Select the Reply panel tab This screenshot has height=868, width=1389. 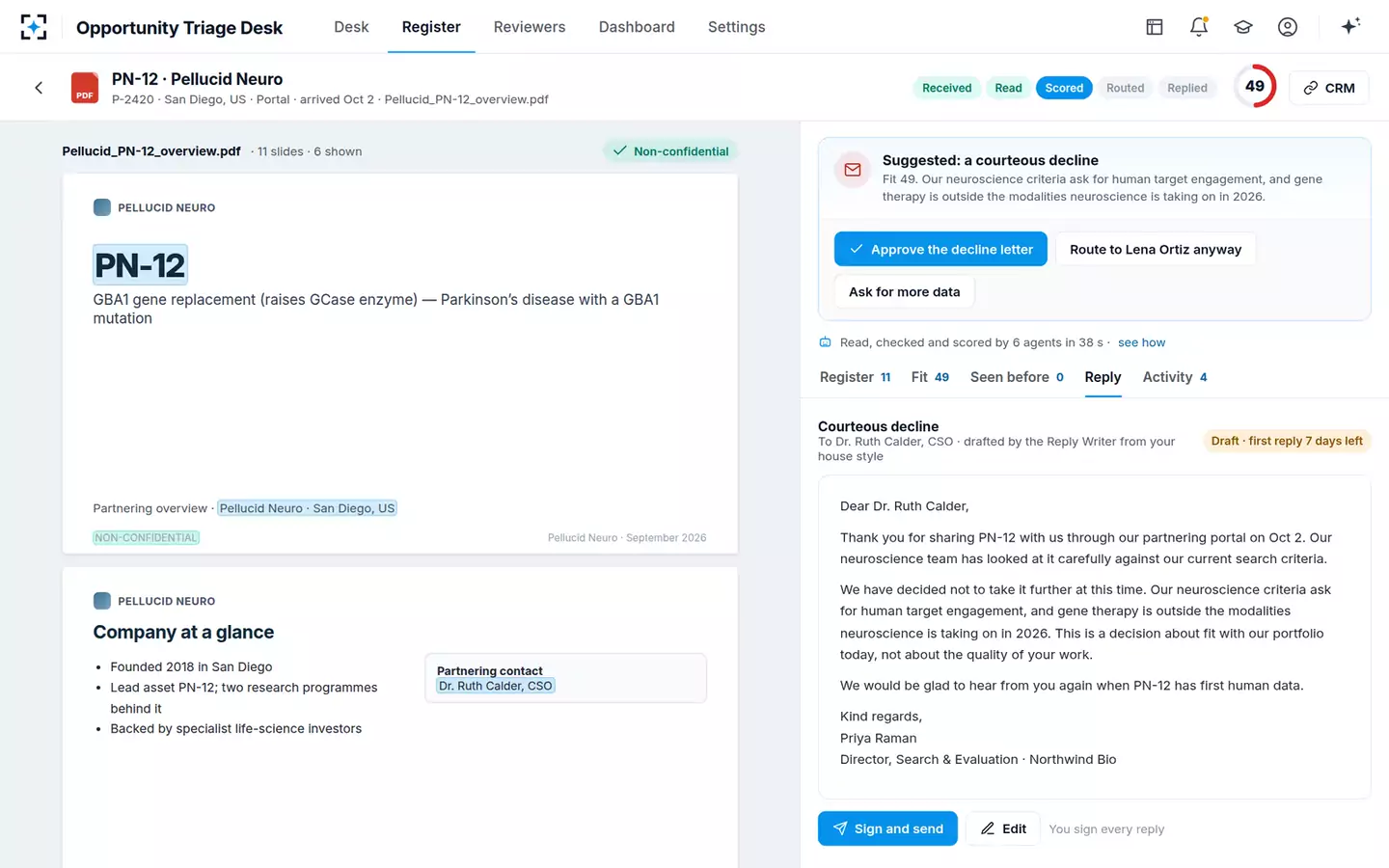1103,377
